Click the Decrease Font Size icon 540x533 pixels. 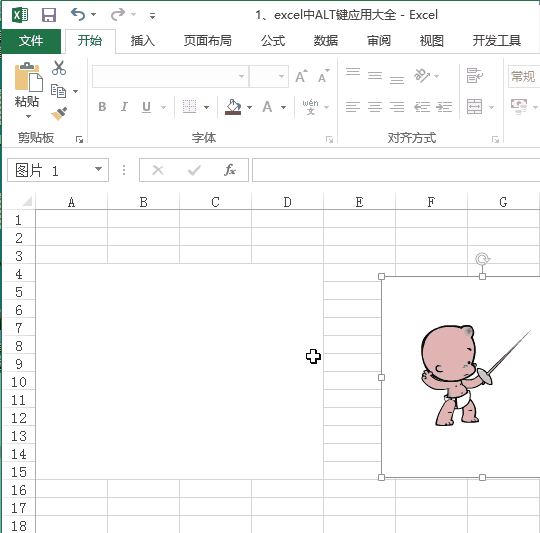click(x=323, y=76)
